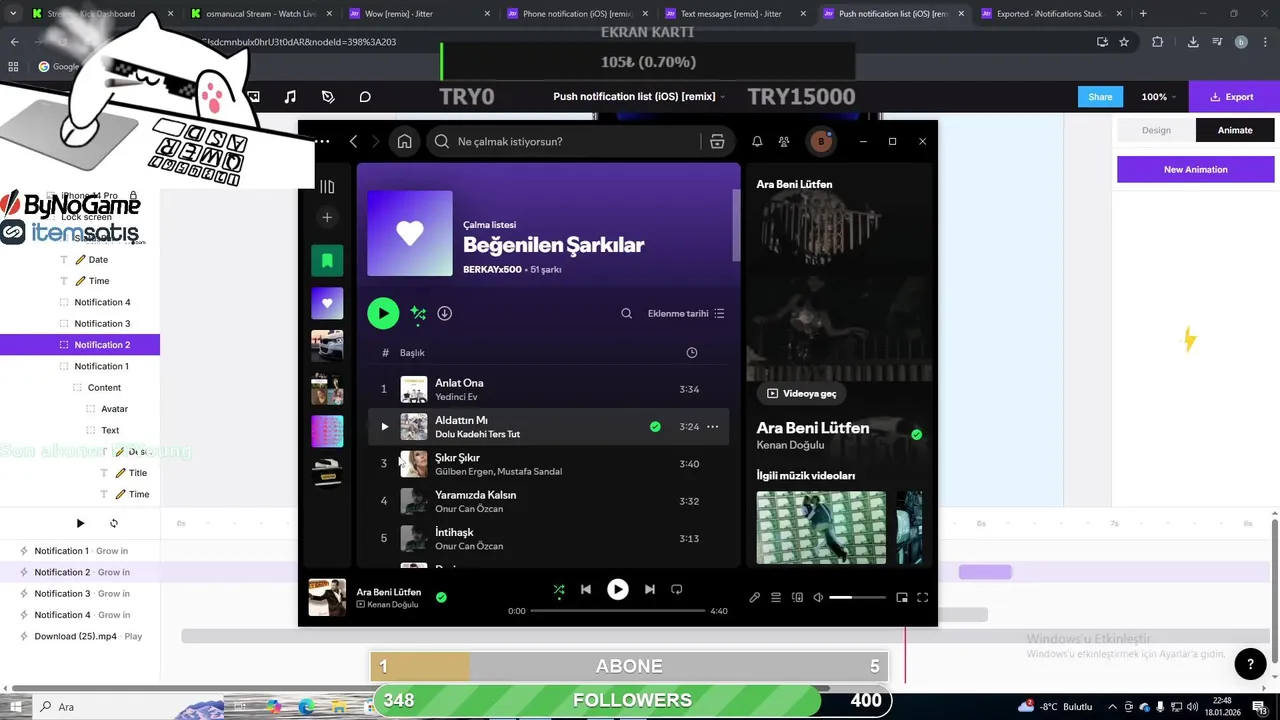Open the 100% zoom dropdown

coord(1159,97)
